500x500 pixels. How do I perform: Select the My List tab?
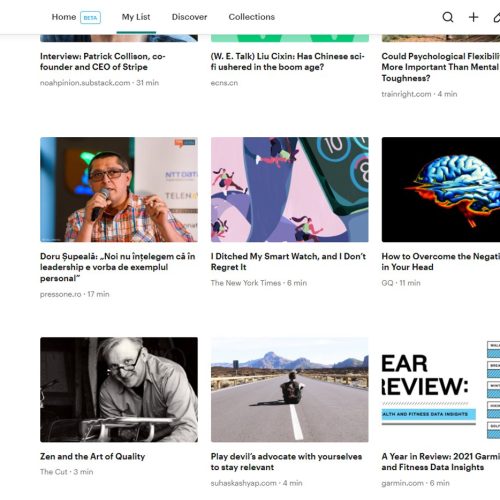pyautogui.click(x=136, y=17)
